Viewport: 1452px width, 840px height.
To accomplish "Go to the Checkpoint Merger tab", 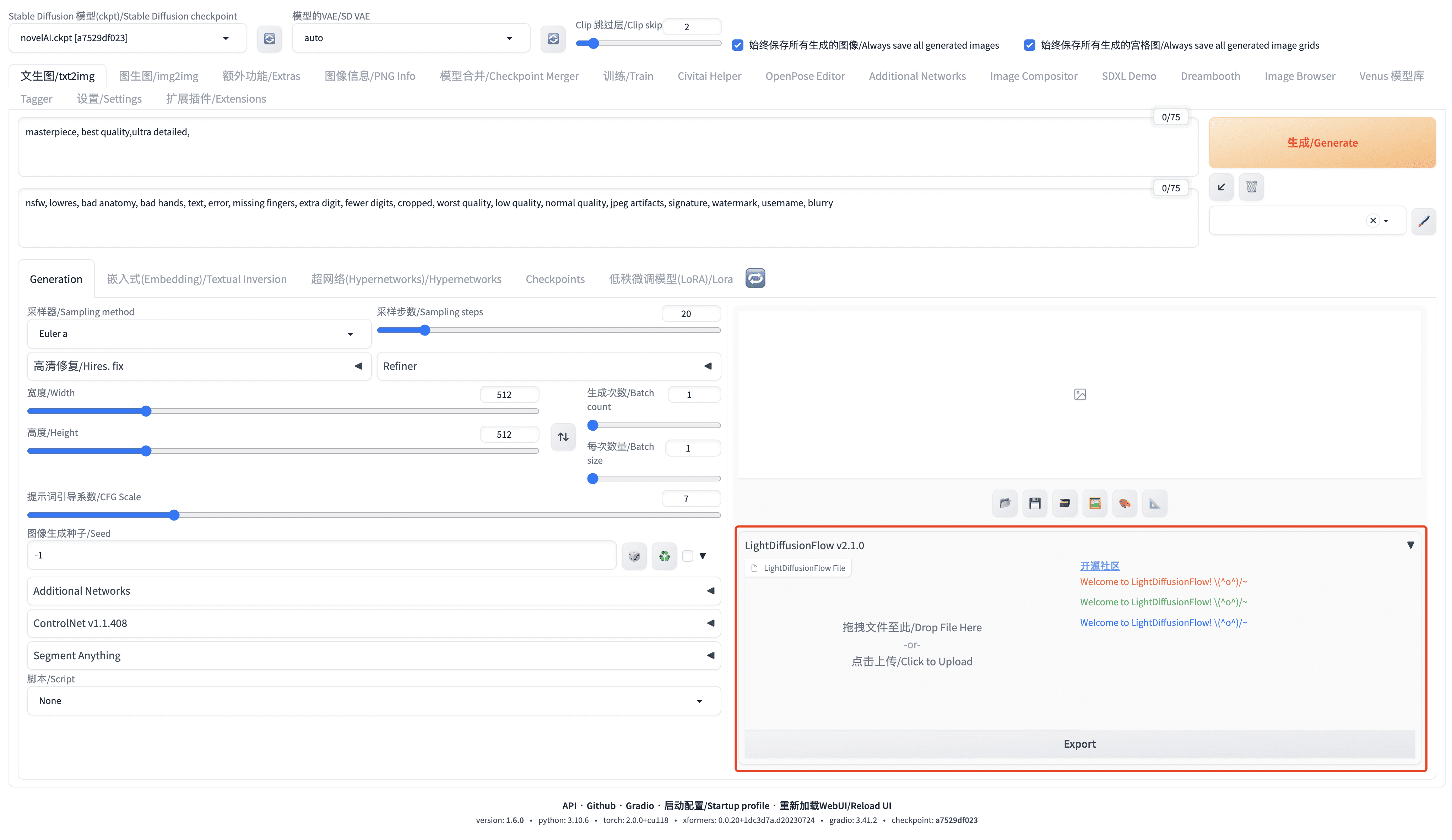I will (509, 76).
